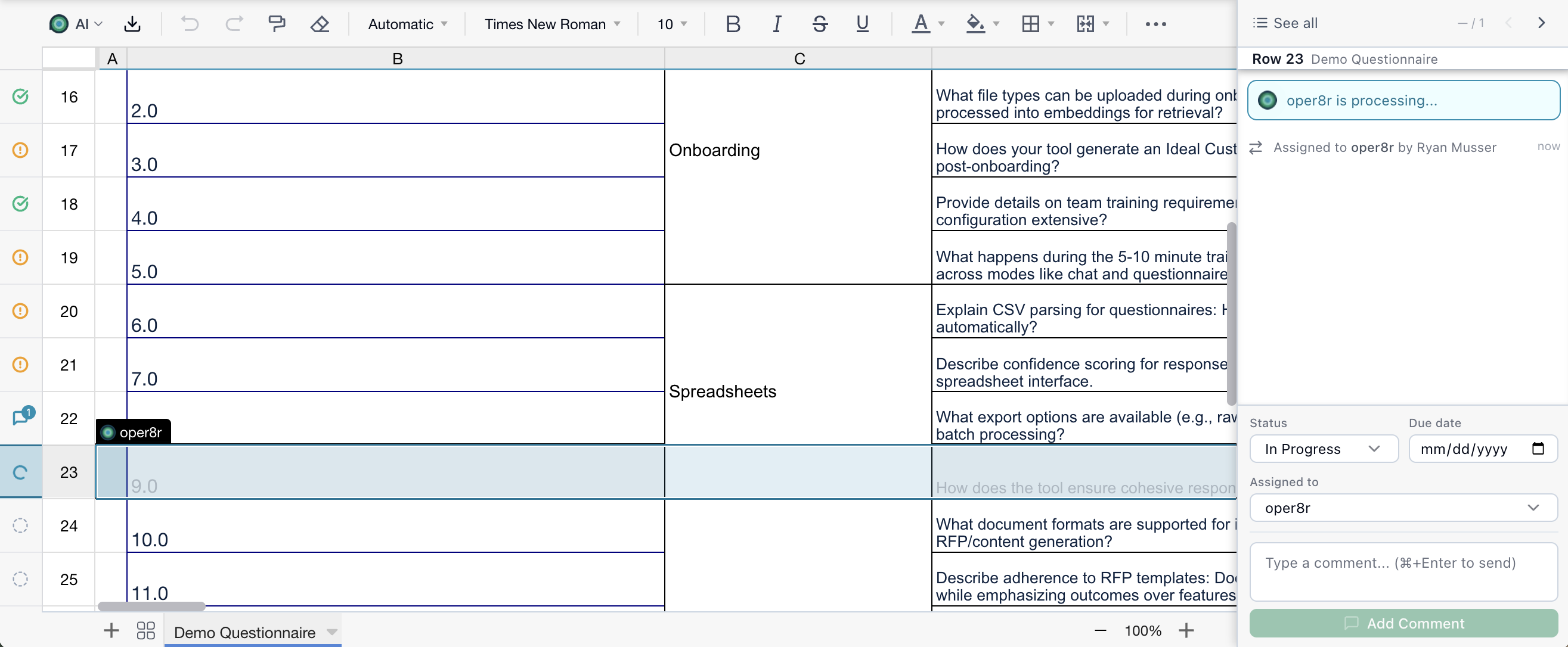
Task: Click the Add Comment button
Action: [1402, 623]
